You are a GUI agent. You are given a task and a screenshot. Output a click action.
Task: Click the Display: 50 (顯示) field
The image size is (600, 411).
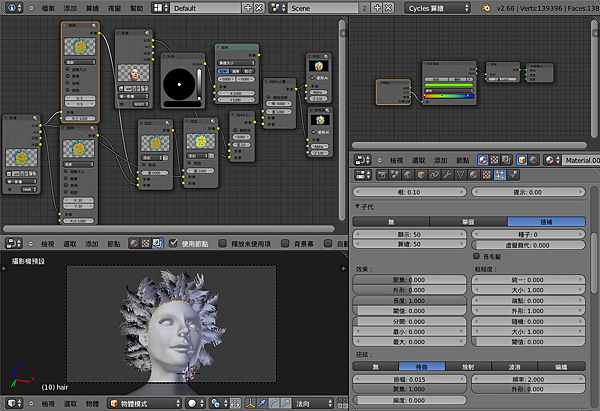(x=409, y=234)
